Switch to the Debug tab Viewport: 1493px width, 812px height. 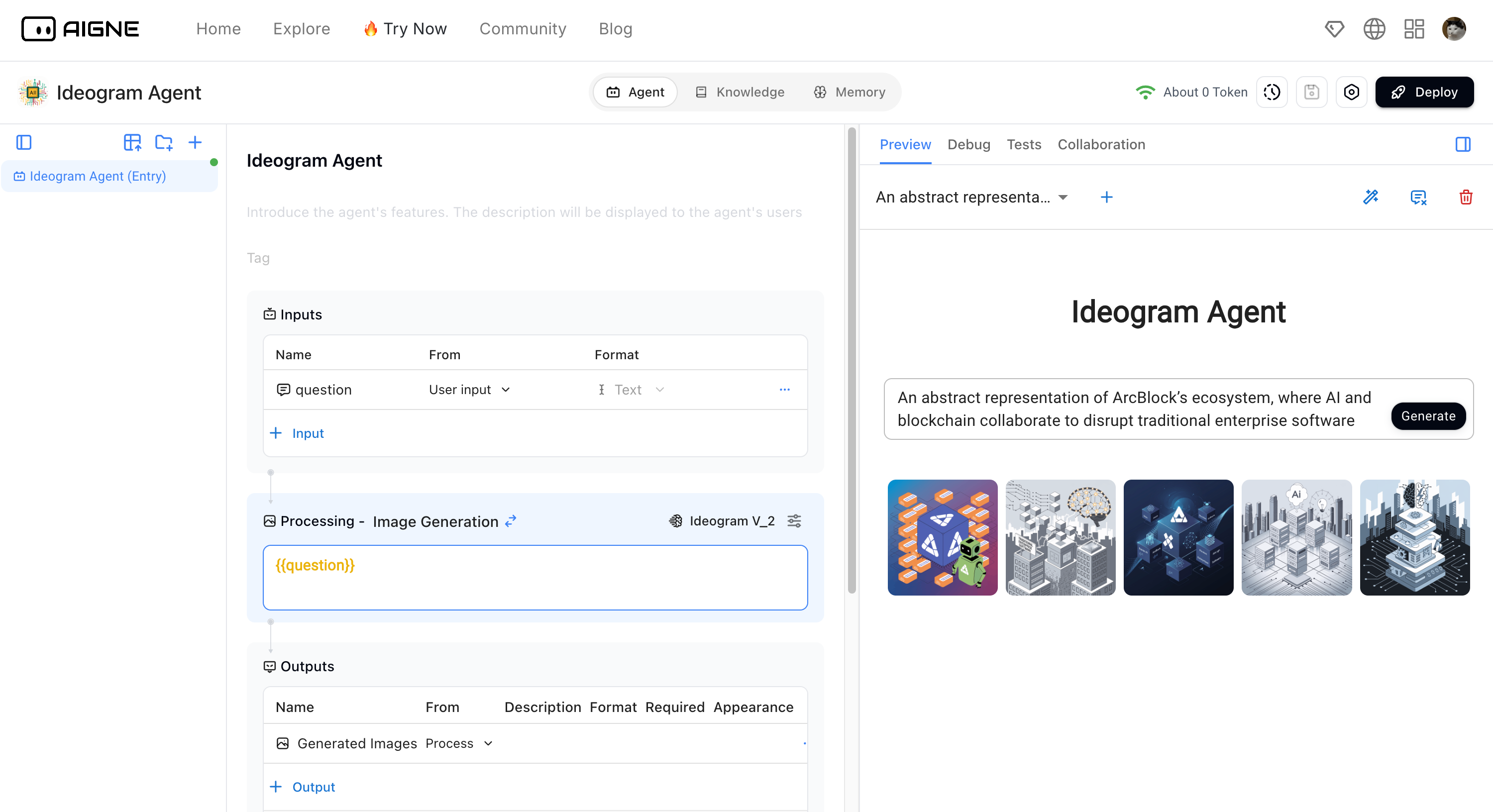pos(968,144)
